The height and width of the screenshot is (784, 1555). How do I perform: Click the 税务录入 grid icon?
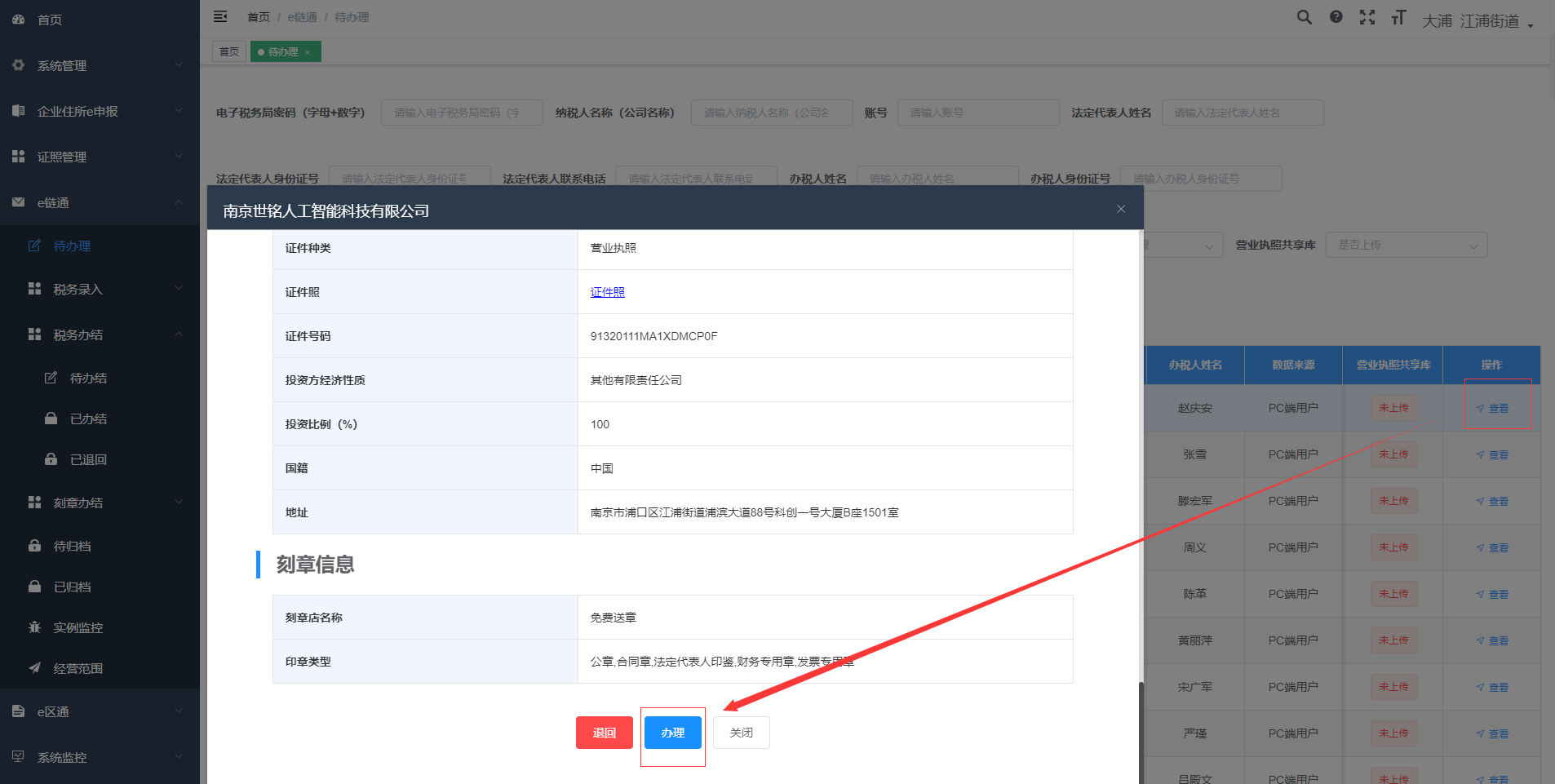[34, 288]
